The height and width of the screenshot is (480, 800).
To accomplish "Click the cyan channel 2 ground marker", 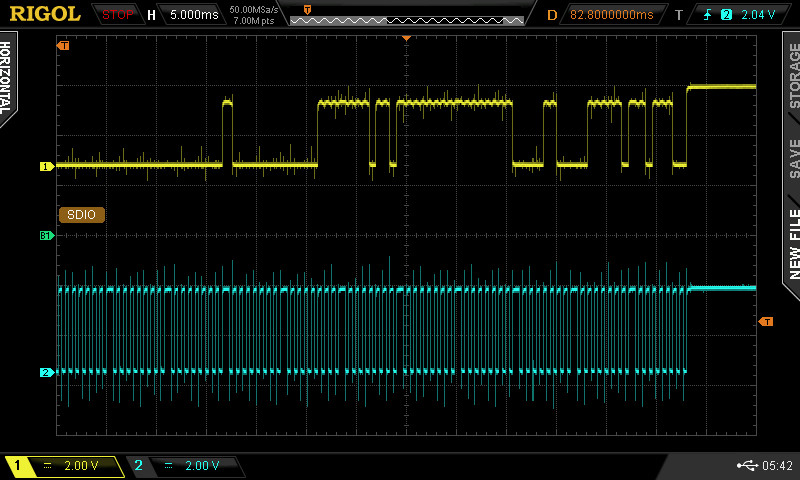I will 47,372.
